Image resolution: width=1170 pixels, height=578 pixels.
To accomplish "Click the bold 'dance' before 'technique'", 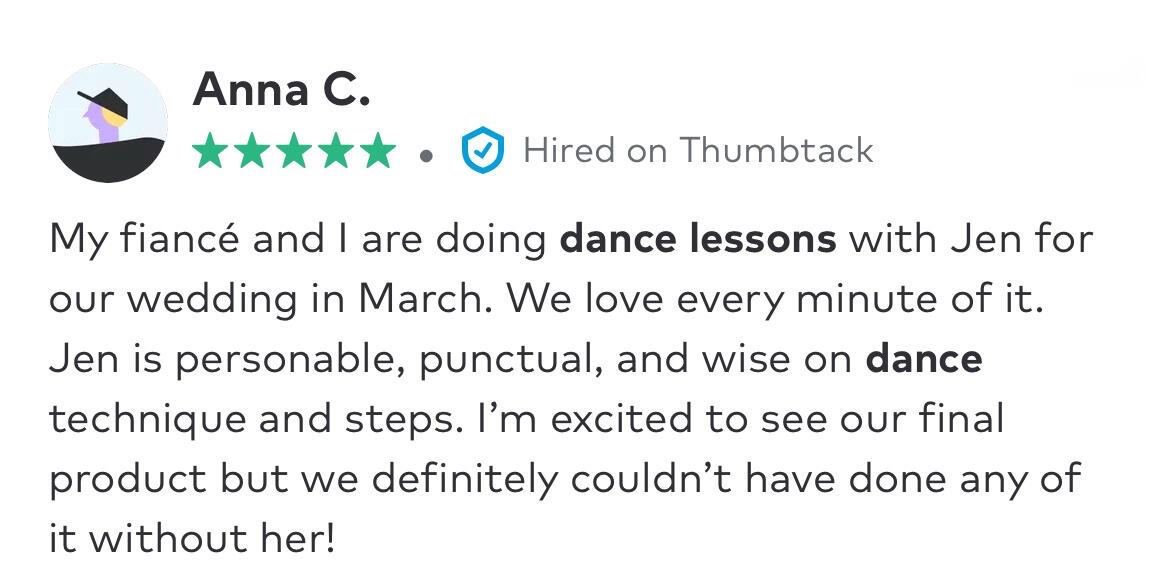I will [x=924, y=359].
